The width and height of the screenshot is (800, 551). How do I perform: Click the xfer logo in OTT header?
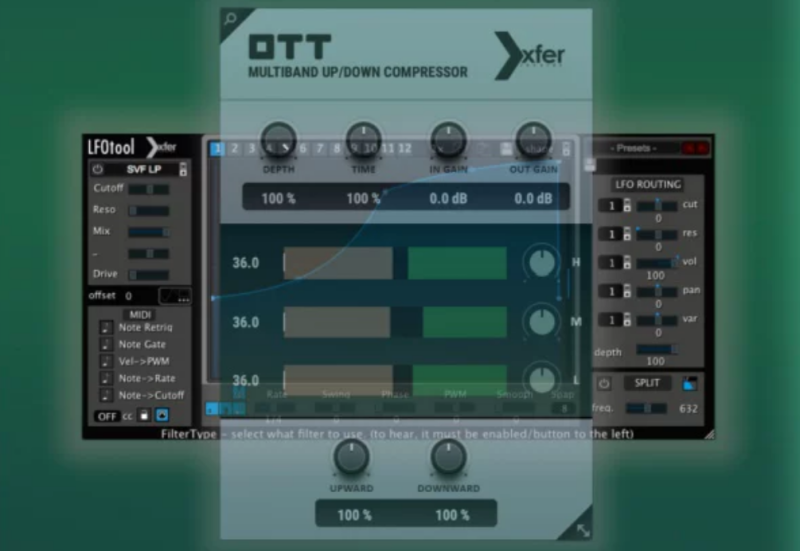pyautogui.click(x=530, y=56)
